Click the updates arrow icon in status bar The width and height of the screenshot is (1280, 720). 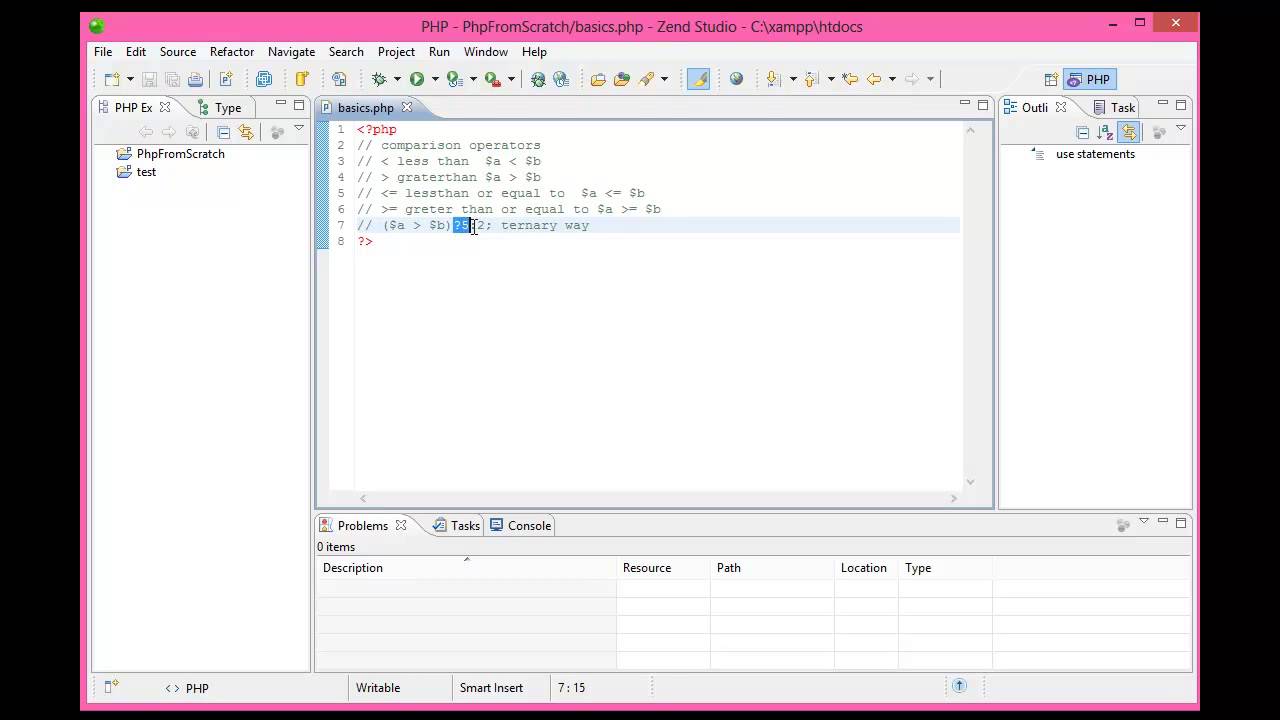click(959, 686)
